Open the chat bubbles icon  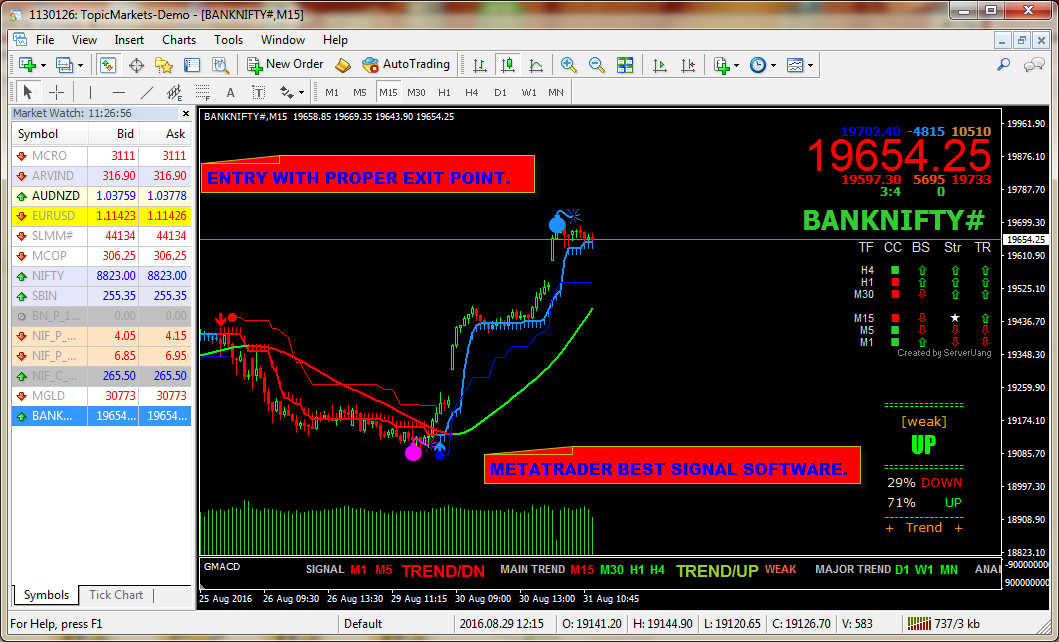tap(1034, 65)
